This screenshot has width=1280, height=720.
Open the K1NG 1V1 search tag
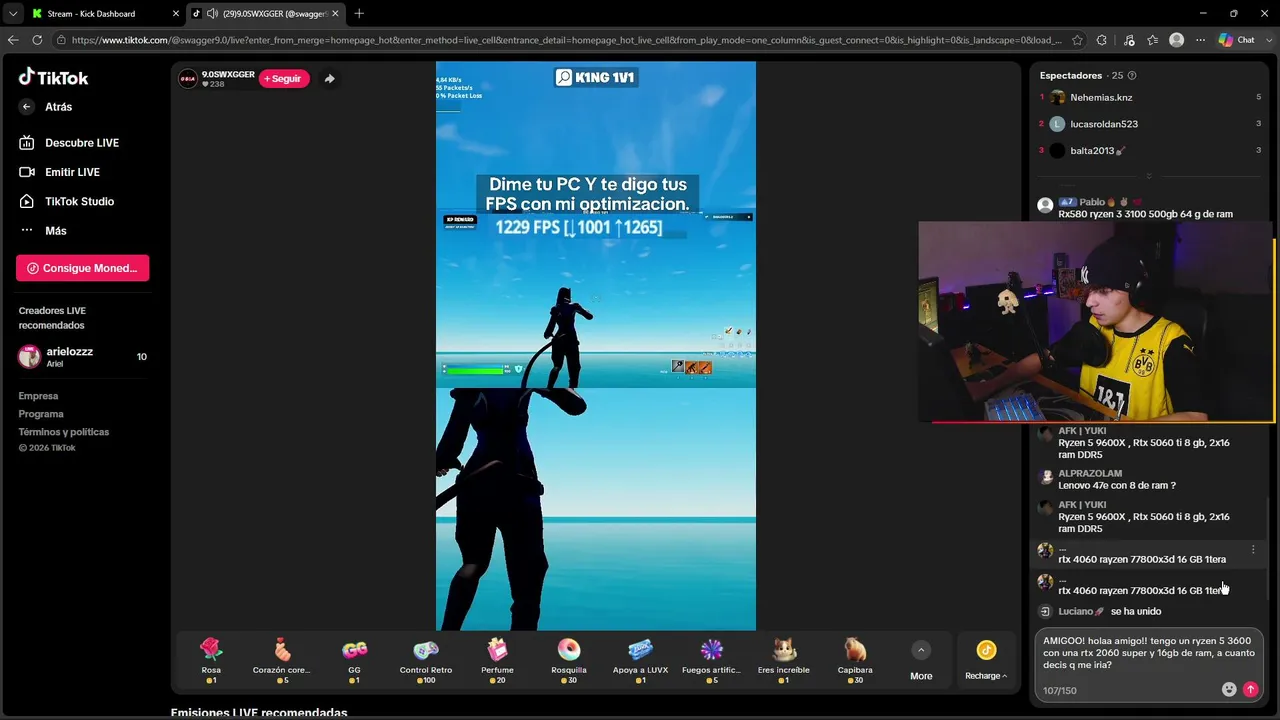point(596,77)
